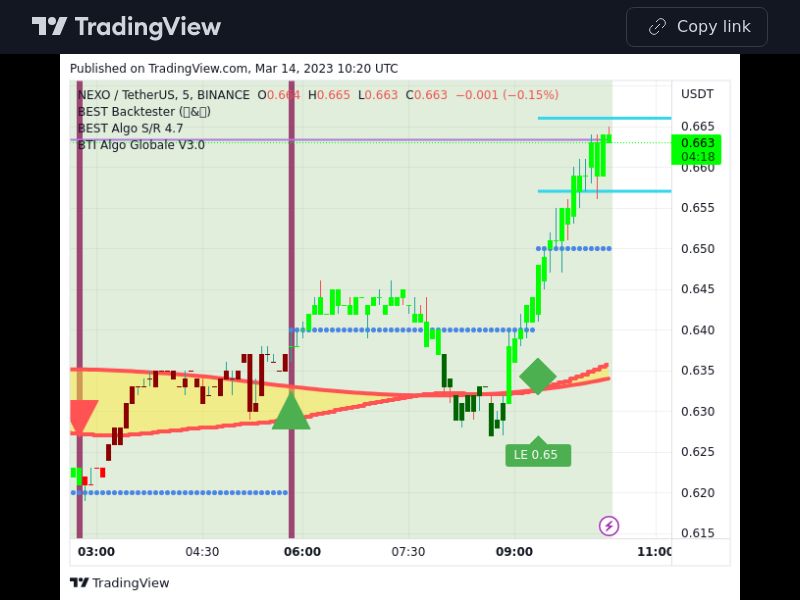Click the 09:00 time axis label
Screen dimensions: 800x600
click(x=514, y=552)
